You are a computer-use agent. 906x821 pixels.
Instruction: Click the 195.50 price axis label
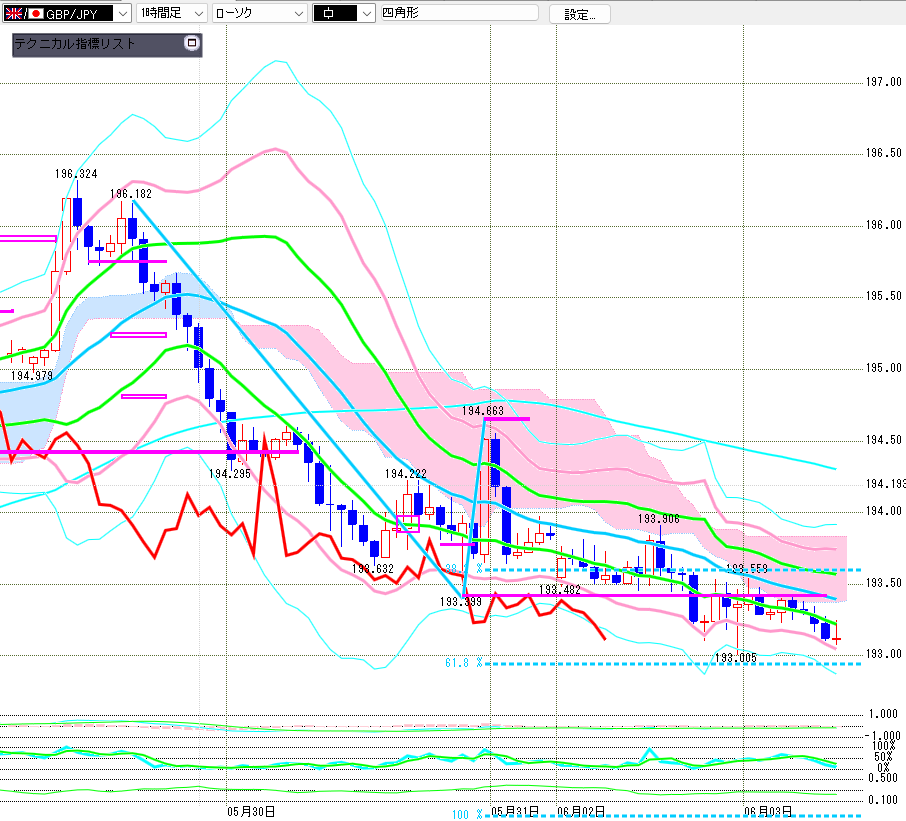(x=883, y=296)
